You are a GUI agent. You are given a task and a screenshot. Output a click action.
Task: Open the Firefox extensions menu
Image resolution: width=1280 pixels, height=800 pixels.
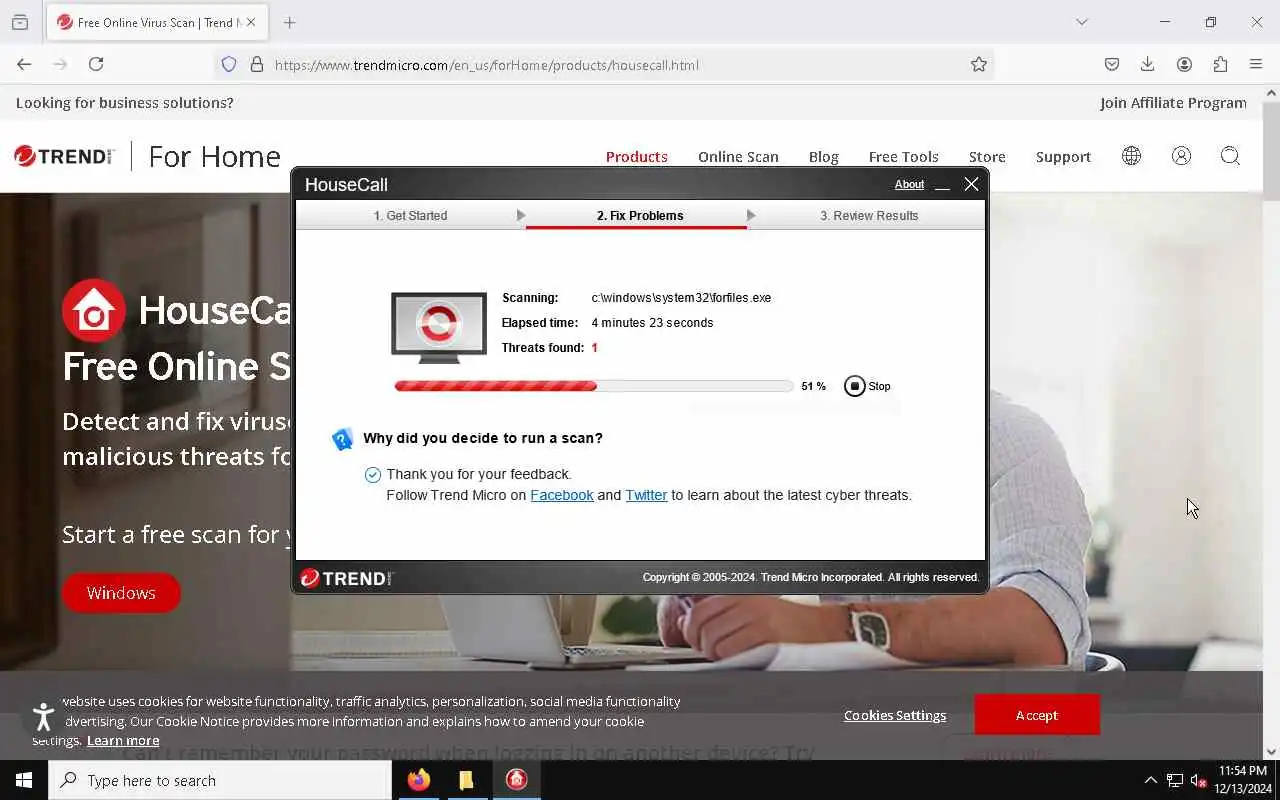point(1220,64)
